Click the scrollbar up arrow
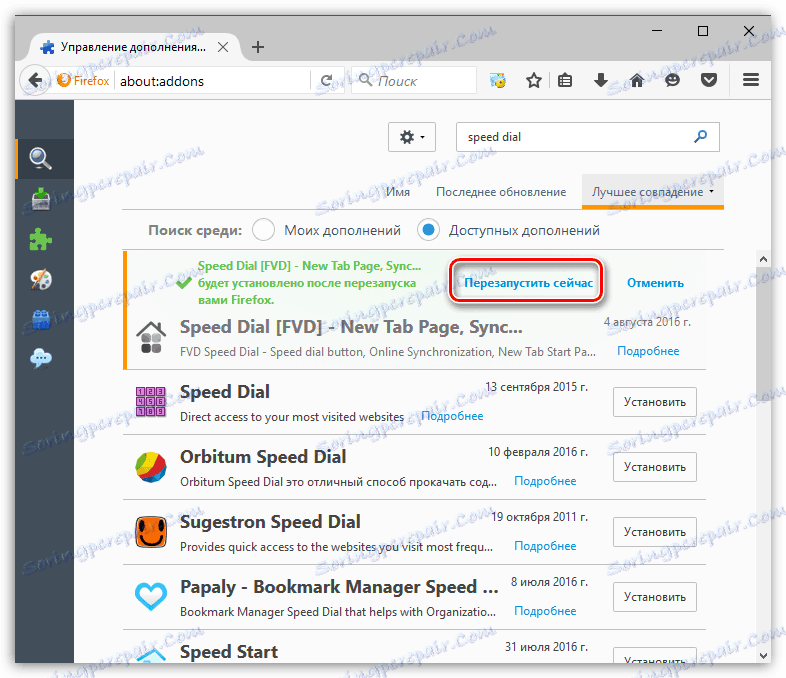This screenshot has height=678, width=786. [763, 259]
